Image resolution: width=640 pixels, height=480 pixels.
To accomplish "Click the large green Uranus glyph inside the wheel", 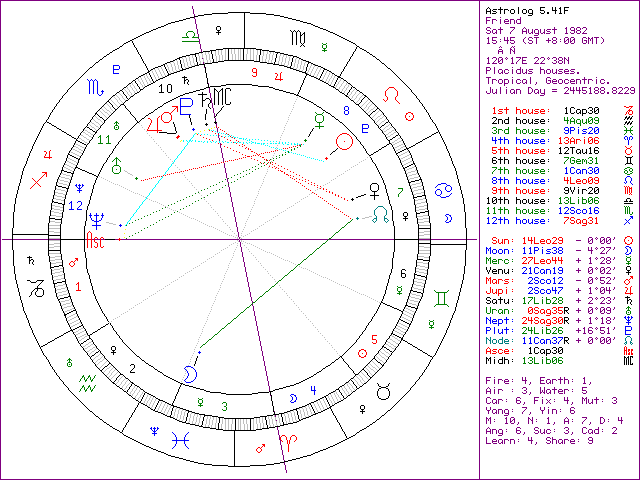I will (116, 165).
